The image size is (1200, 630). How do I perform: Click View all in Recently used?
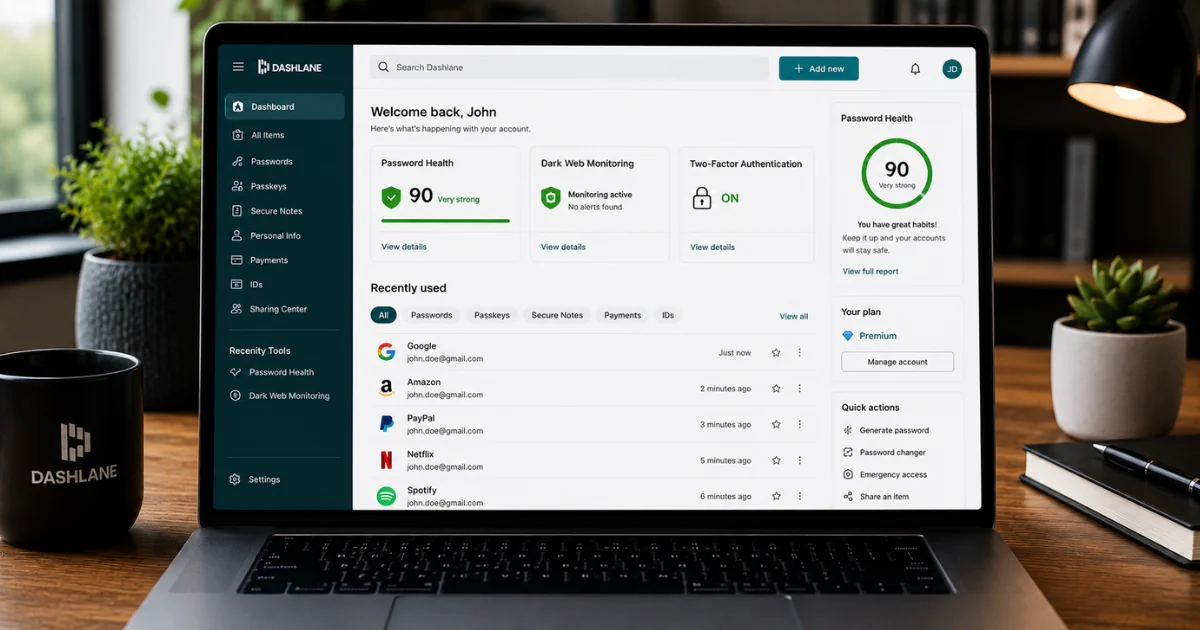794,316
